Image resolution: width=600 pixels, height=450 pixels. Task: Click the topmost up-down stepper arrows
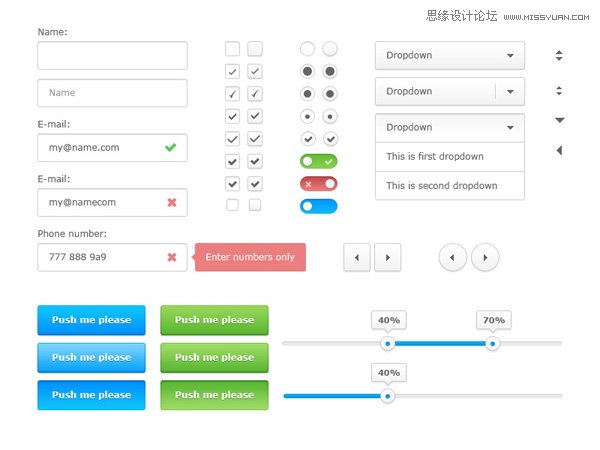(x=559, y=55)
